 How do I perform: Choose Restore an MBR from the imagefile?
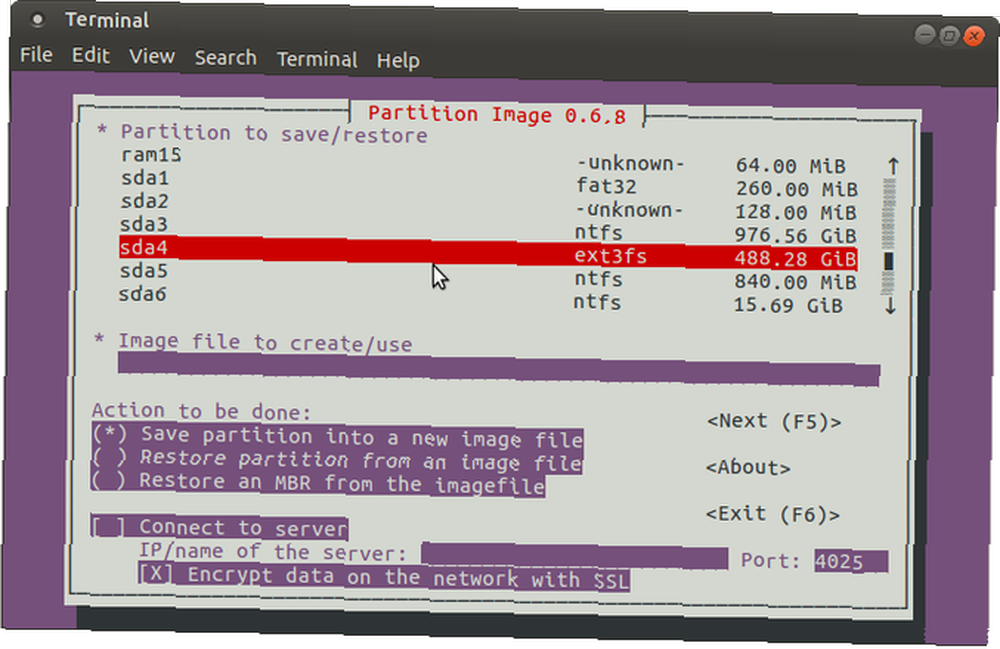pyautogui.click(x=318, y=483)
